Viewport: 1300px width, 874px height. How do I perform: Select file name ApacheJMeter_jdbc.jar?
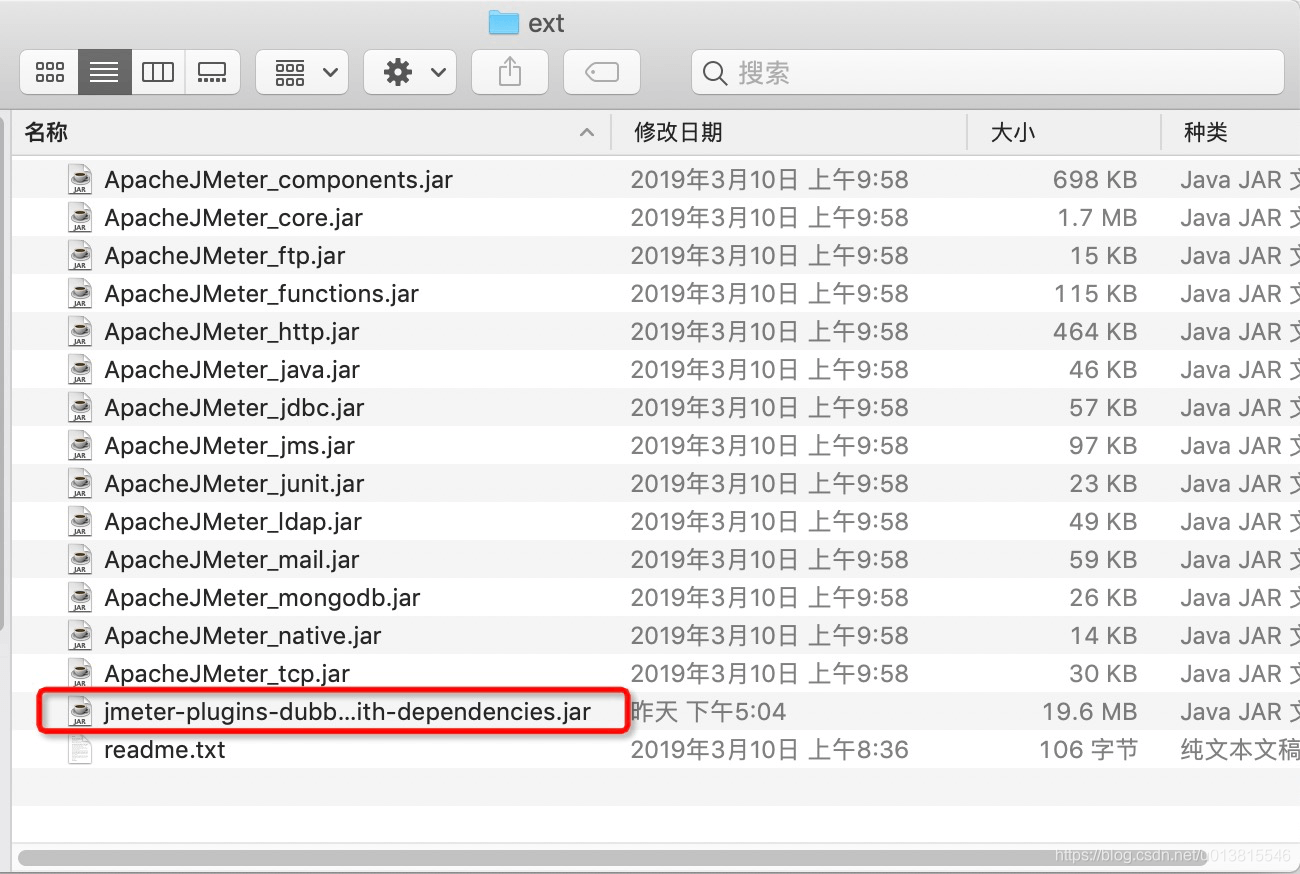[234, 408]
